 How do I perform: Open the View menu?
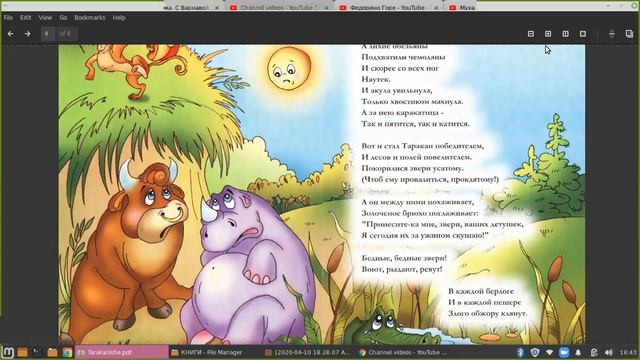pos(45,18)
